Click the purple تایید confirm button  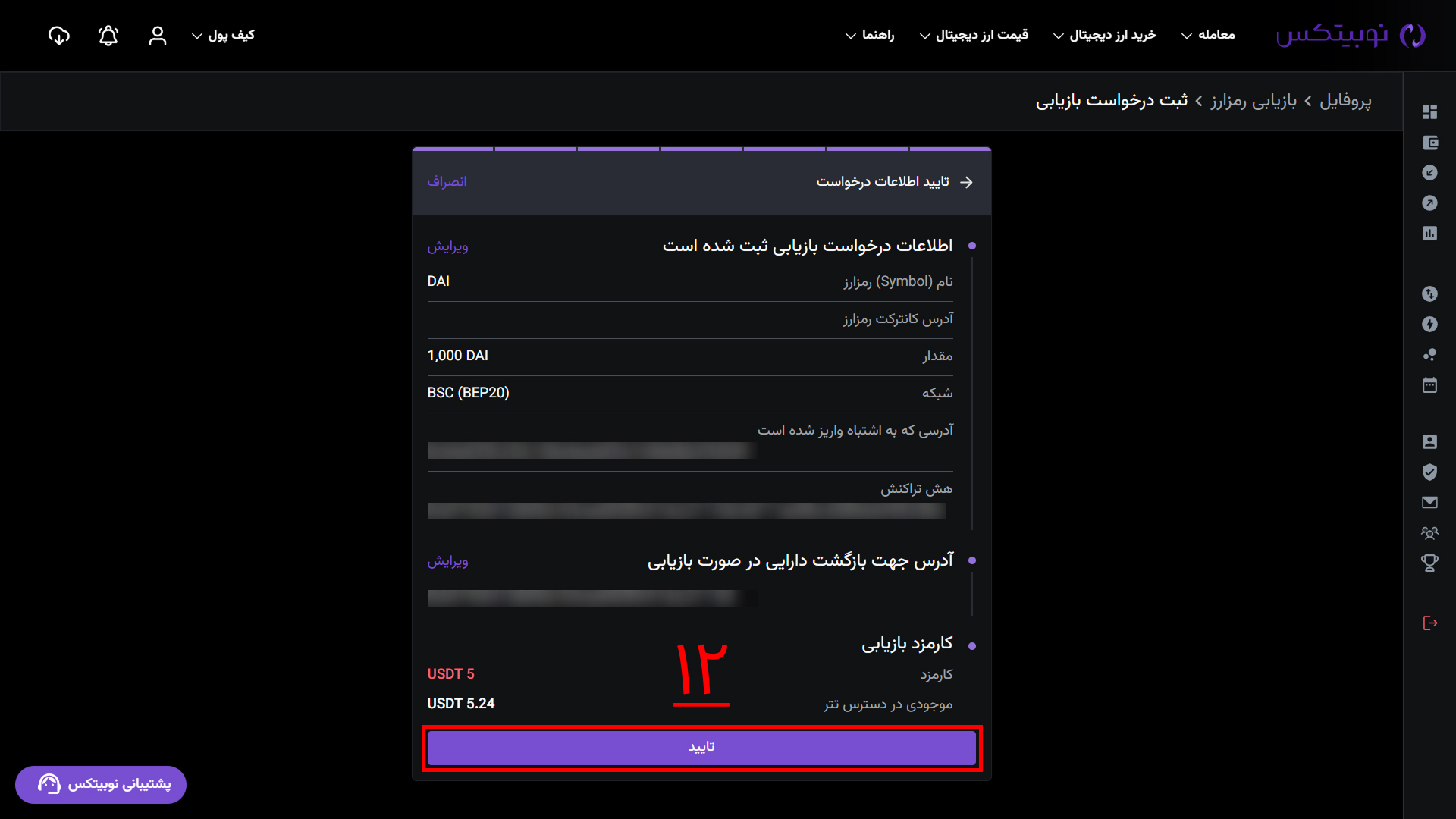click(x=701, y=748)
